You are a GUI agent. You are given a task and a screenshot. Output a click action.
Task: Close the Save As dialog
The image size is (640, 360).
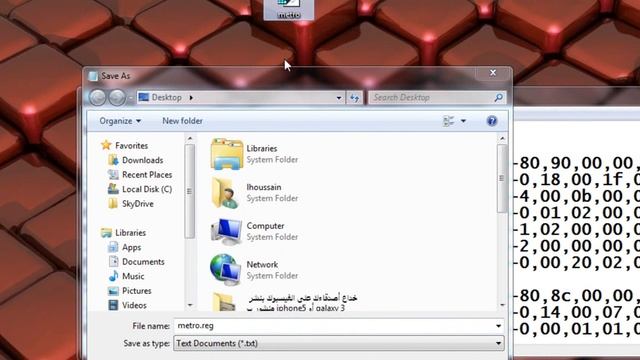coord(493,73)
